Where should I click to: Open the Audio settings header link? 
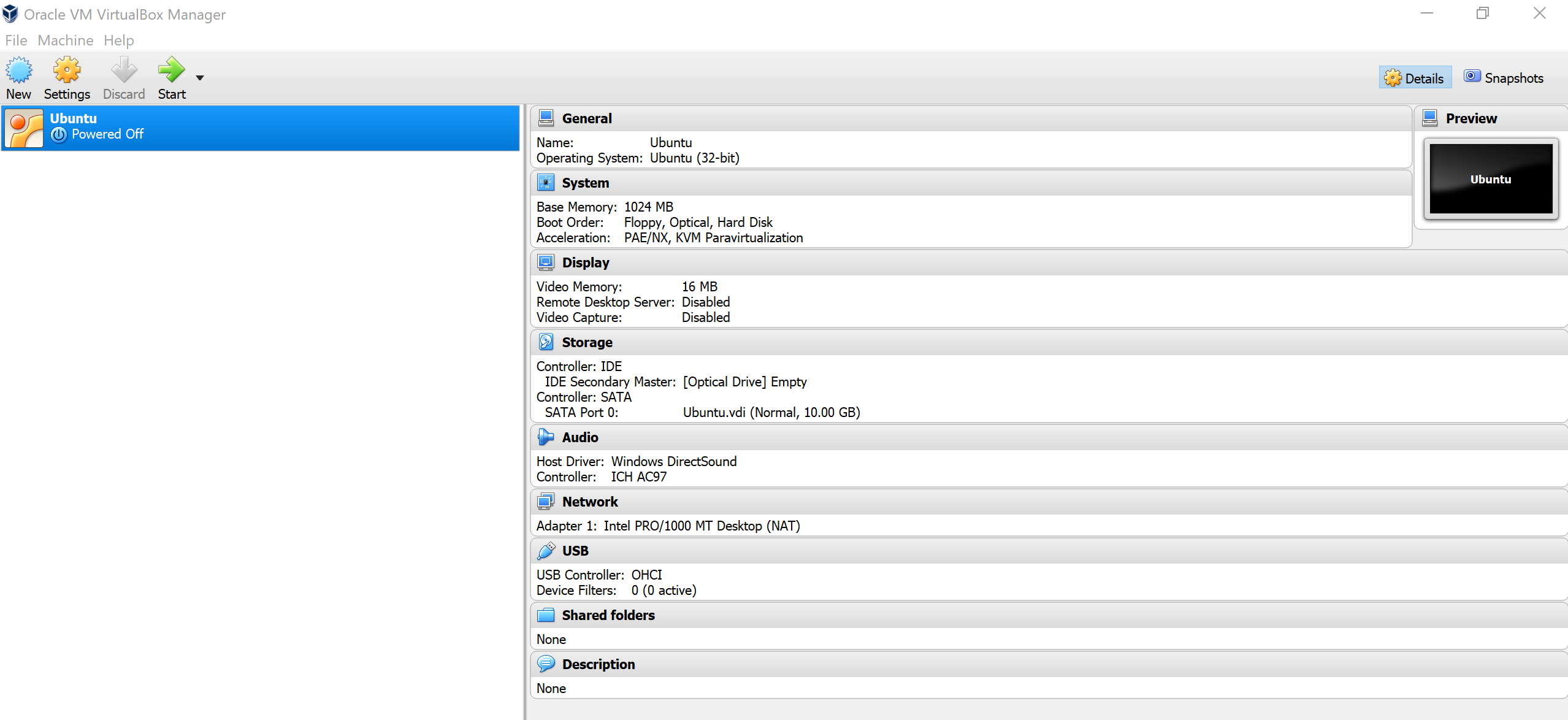580,437
